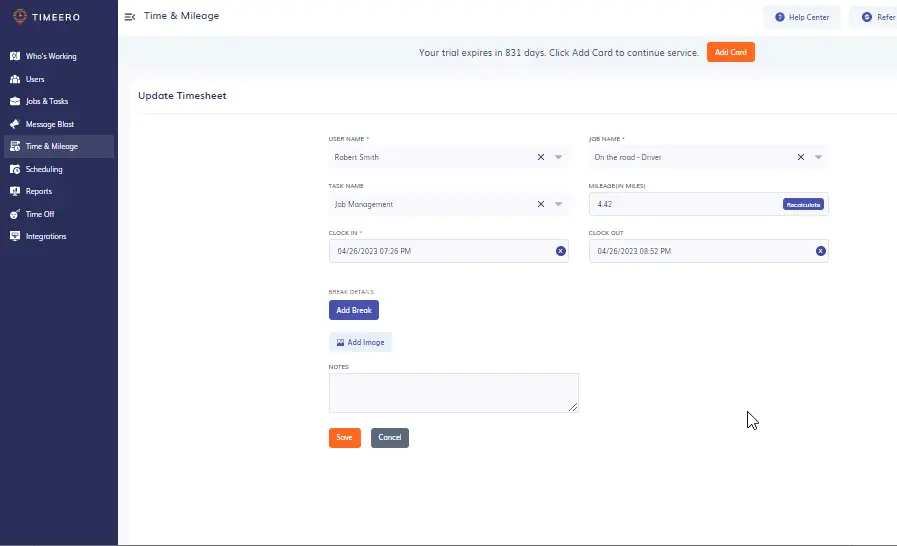
Task: Expand the Task Name dropdown arrow
Action: click(558, 204)
